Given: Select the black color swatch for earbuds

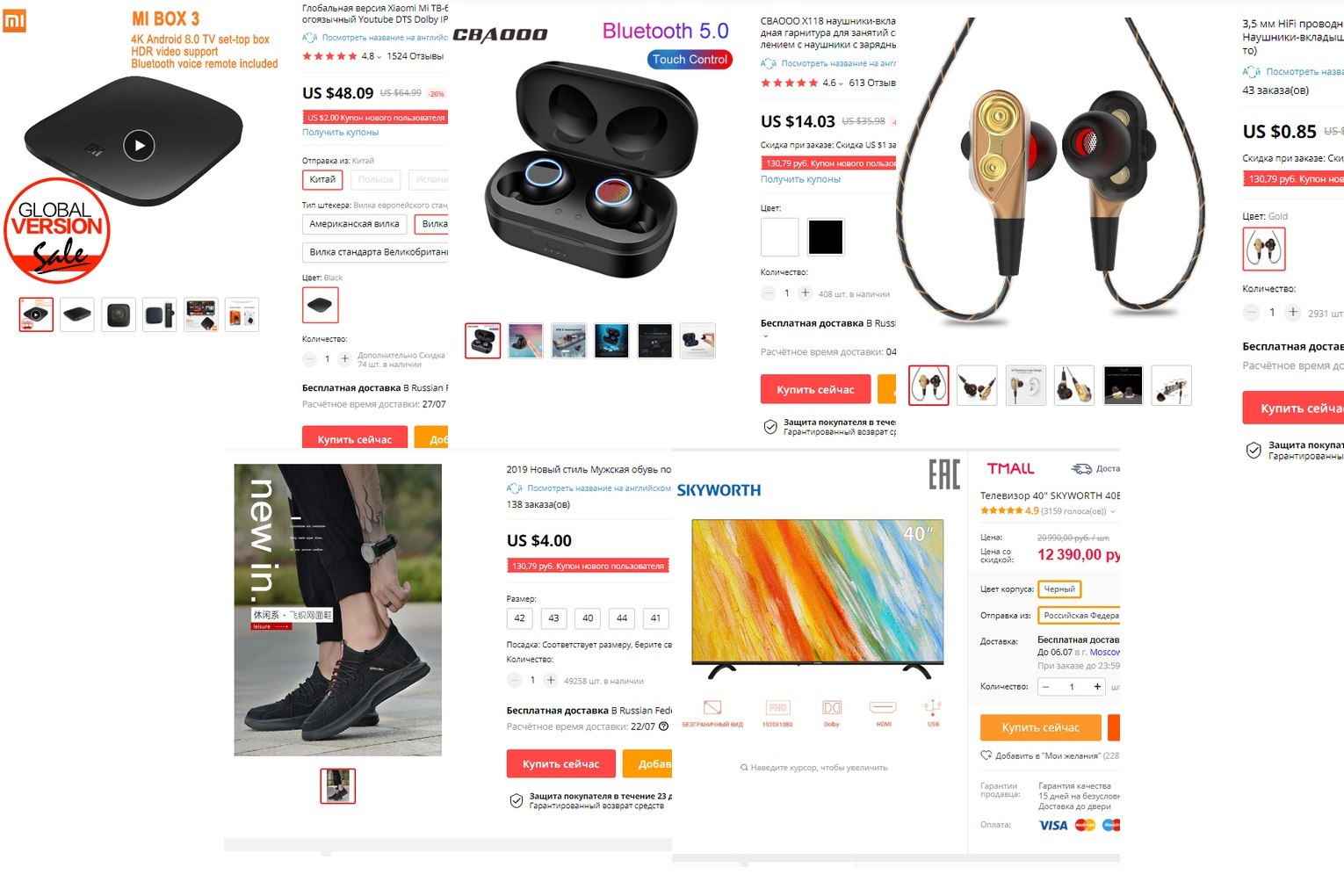Looking at the screenshot, I should click(x=826, y=237).
